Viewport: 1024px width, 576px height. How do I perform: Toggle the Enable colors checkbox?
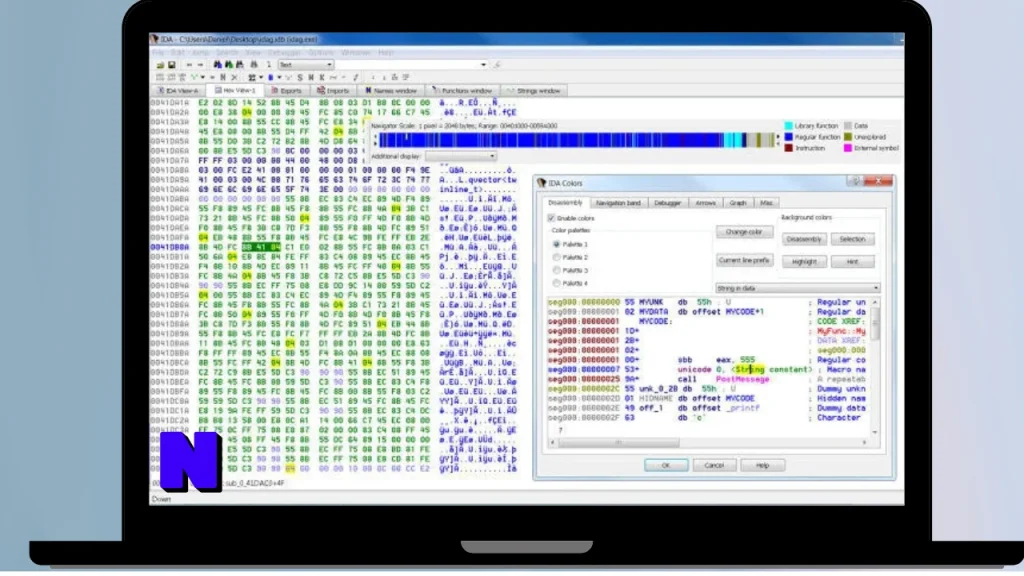551,218
